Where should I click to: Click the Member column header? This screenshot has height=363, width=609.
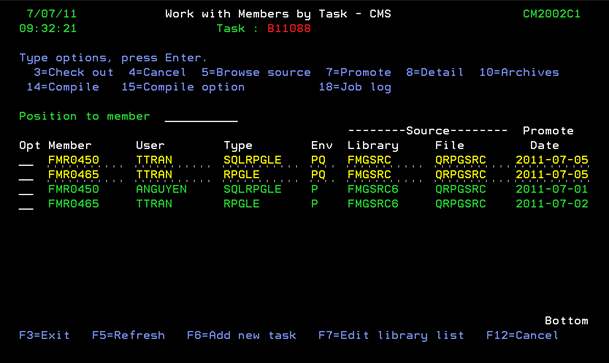(70, 145)
